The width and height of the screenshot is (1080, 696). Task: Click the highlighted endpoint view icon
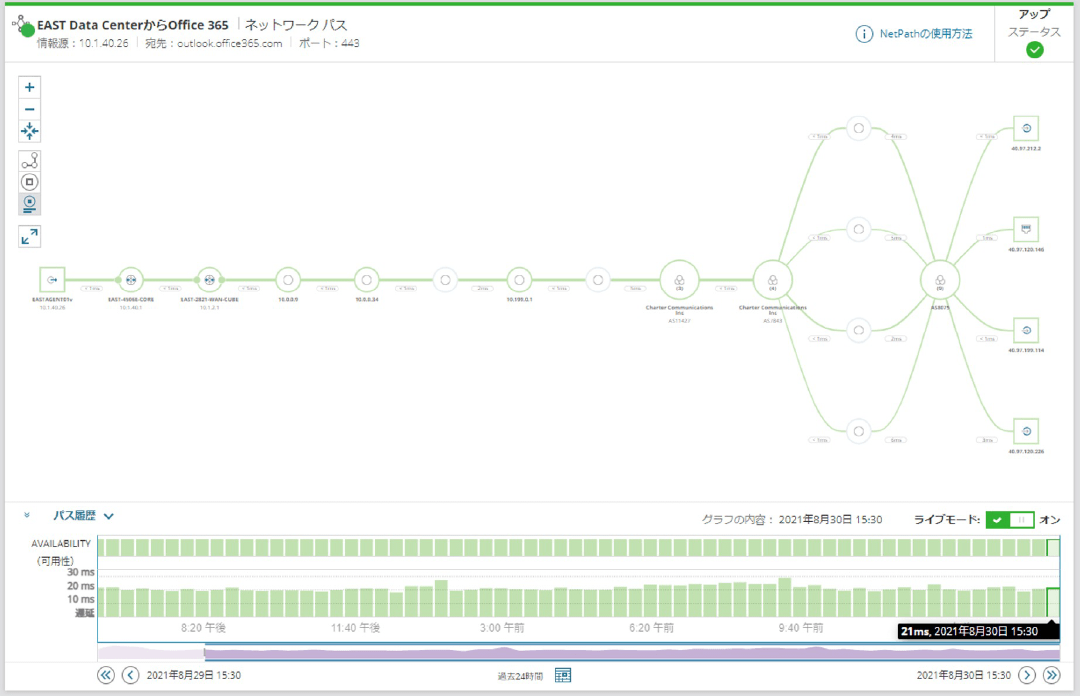coord(29,204)
